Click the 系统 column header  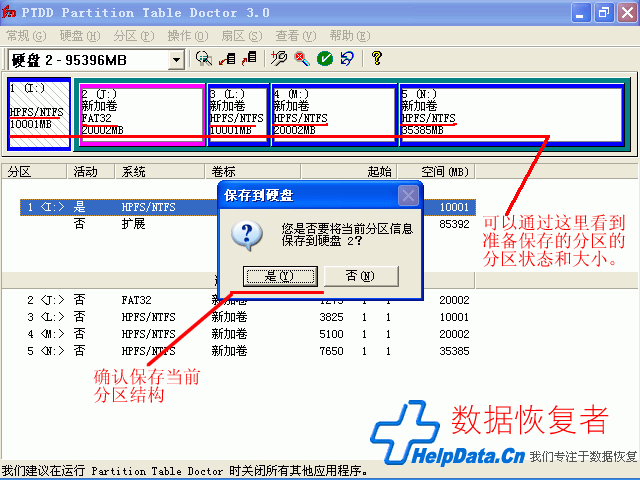pyautogui.click(x=160, y=171)
